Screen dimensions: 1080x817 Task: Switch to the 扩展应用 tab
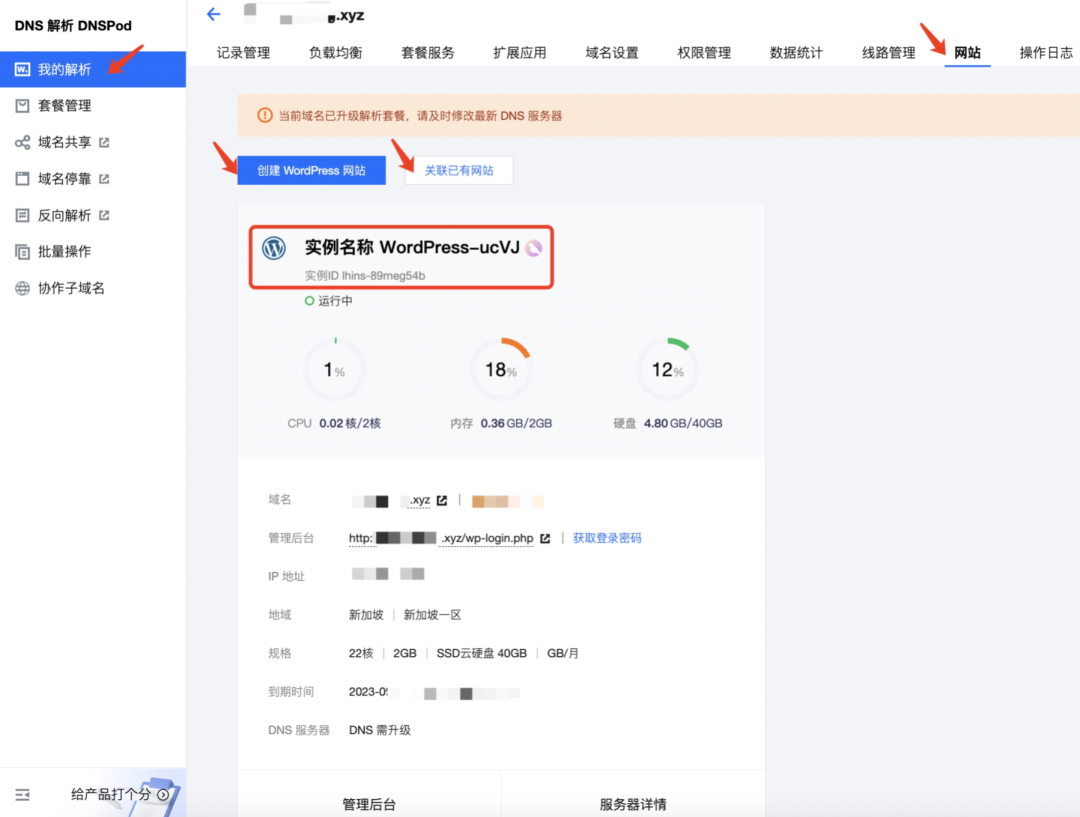click(520, 52)
